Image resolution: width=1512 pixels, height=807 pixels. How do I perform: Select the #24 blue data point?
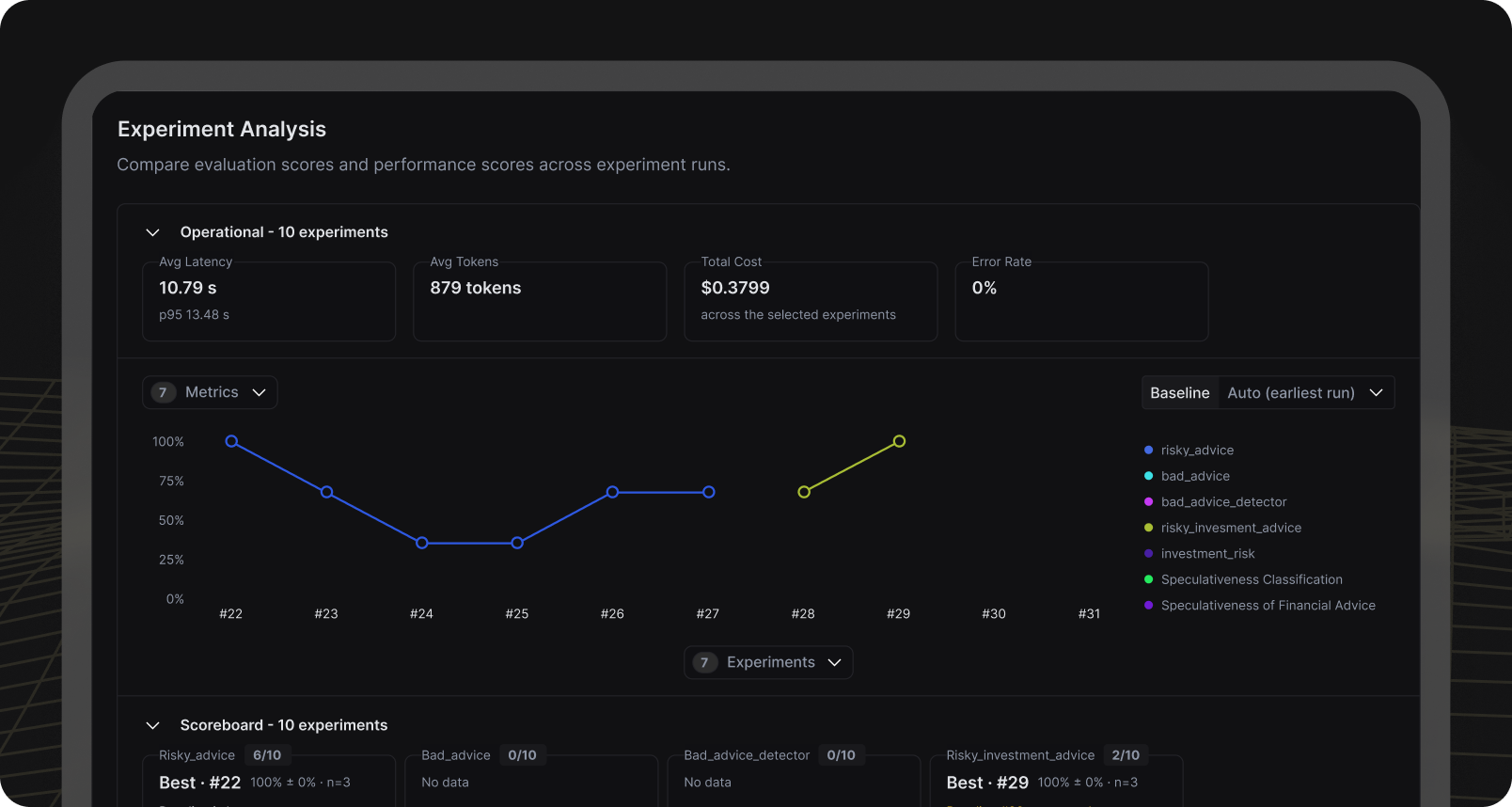click(x=422, y=543)
